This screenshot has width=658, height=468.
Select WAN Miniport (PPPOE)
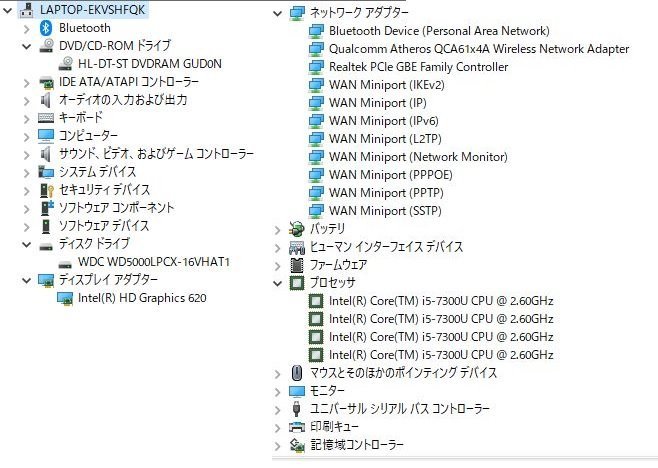(391, 175)
